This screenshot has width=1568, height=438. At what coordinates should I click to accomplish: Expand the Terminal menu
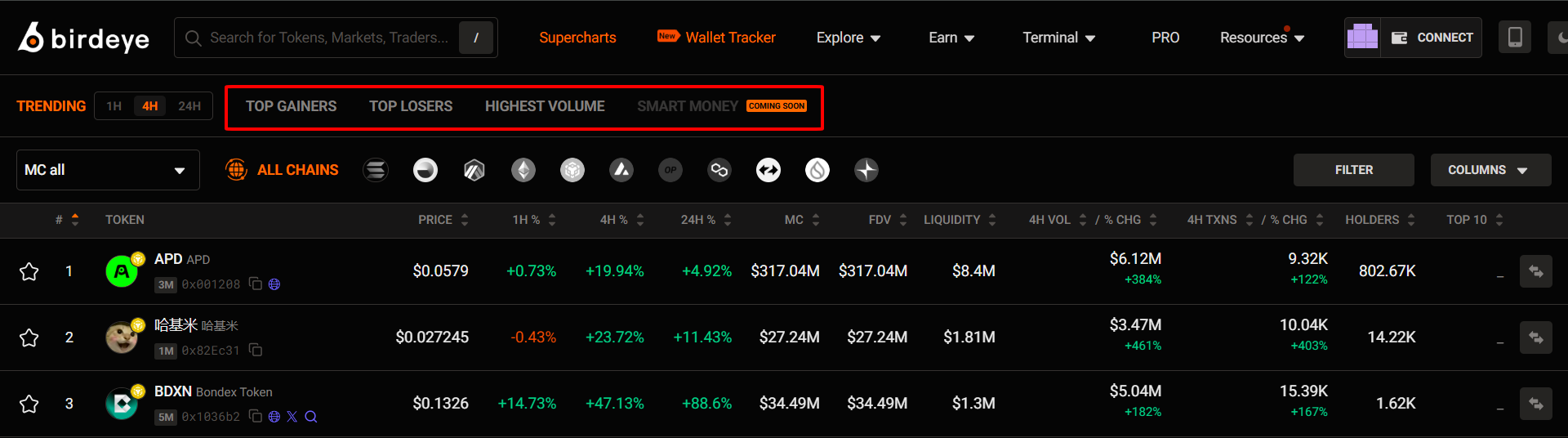point(1059,38)
